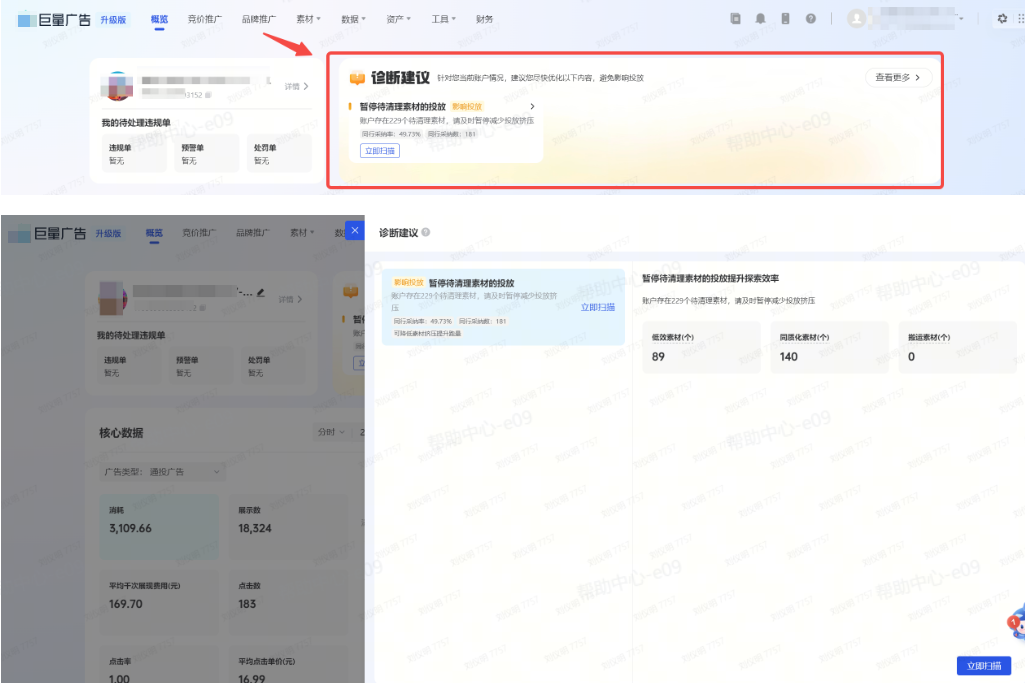
Task: Click the 升级版 badge in the top page
Action: tap(113, 20)
